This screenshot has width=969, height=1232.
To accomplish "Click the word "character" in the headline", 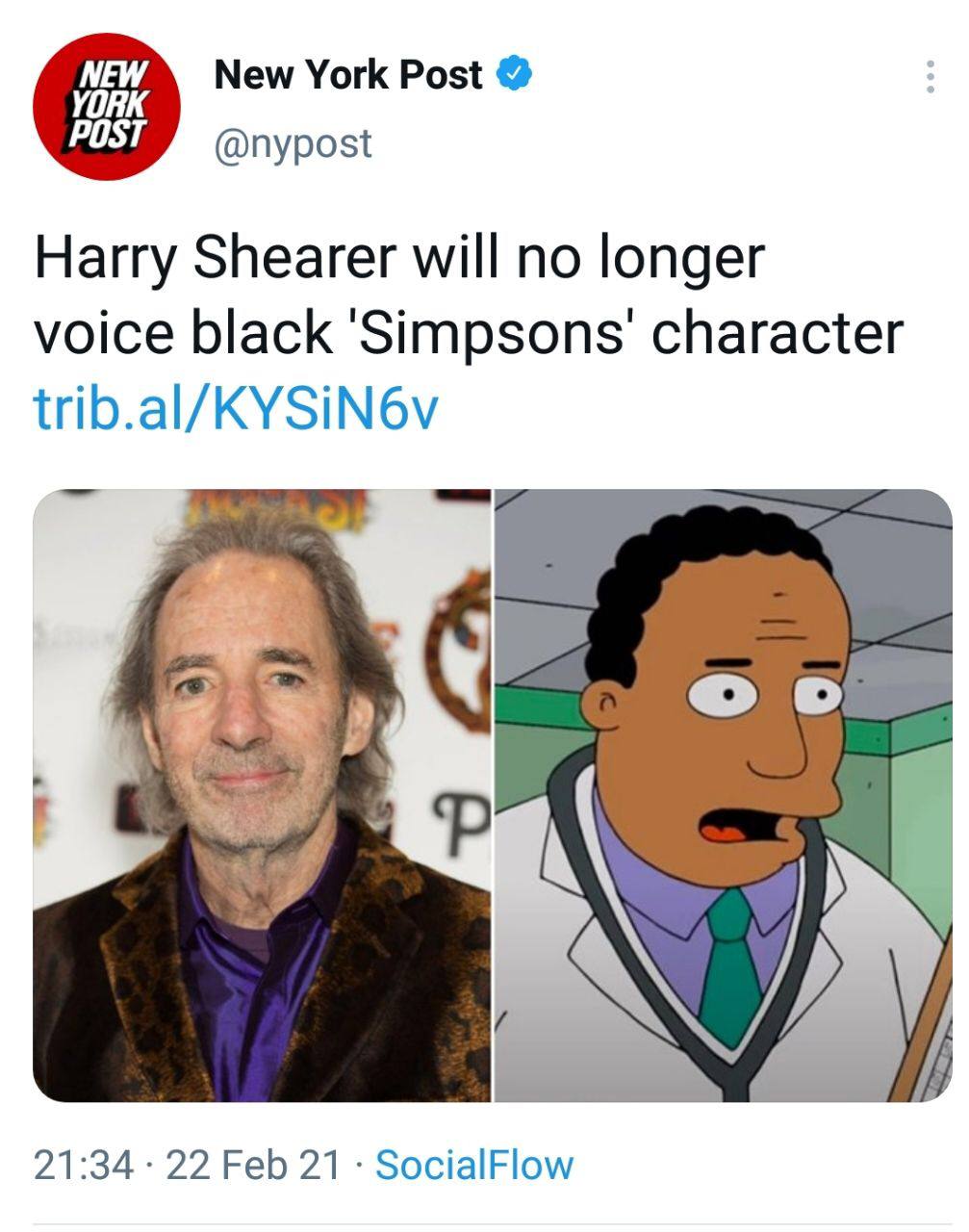I will tap(778, 335).
